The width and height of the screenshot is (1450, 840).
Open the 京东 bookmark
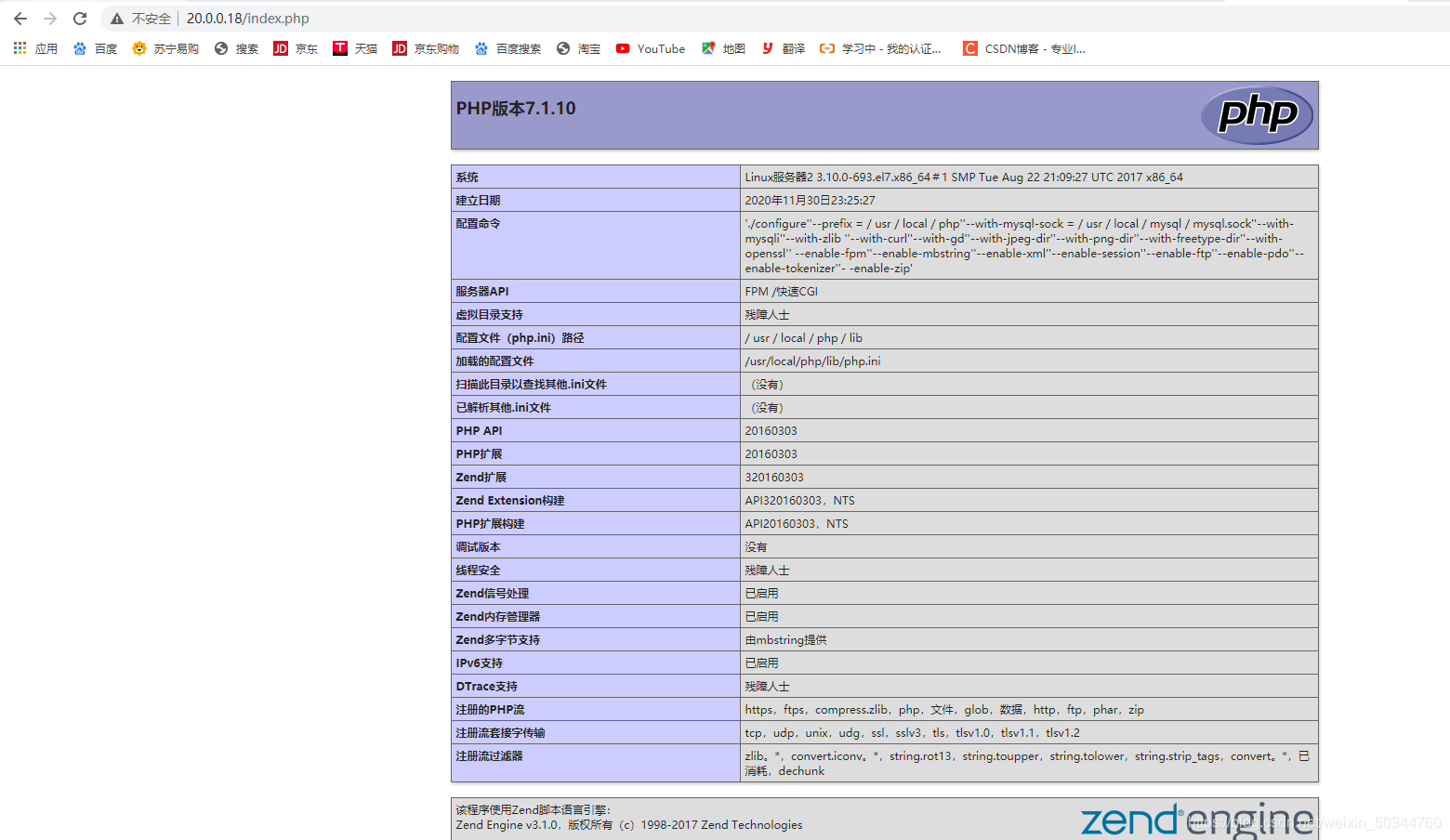(296, 48)
